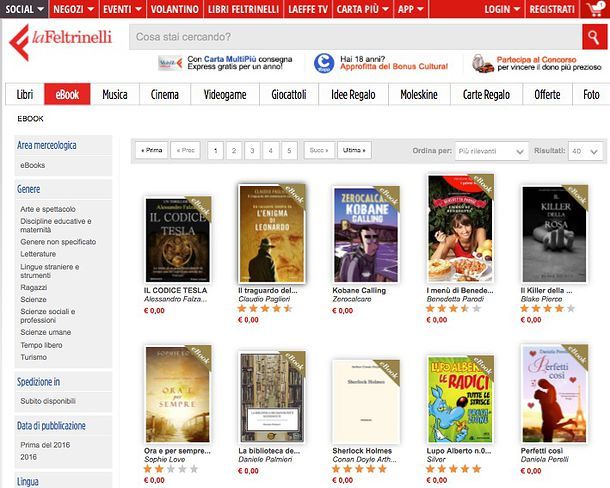The height and width of the screenshot is (488, 610).
Task: Click the star rating under Ora e per sempre
Action: point(171,469)
